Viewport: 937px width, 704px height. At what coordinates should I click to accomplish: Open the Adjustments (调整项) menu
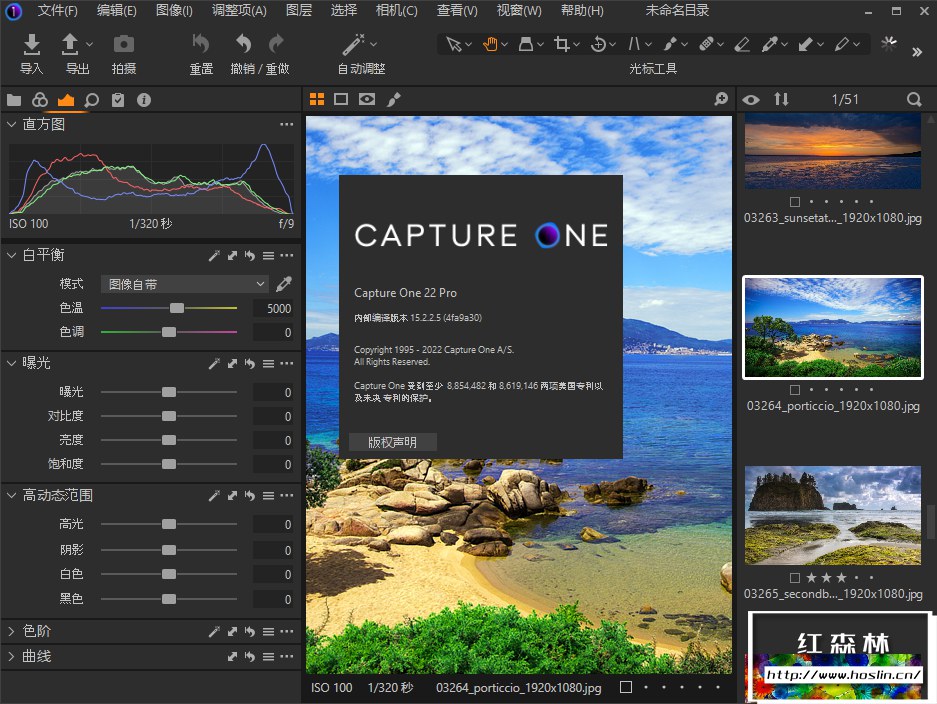(x=239, y=11)
